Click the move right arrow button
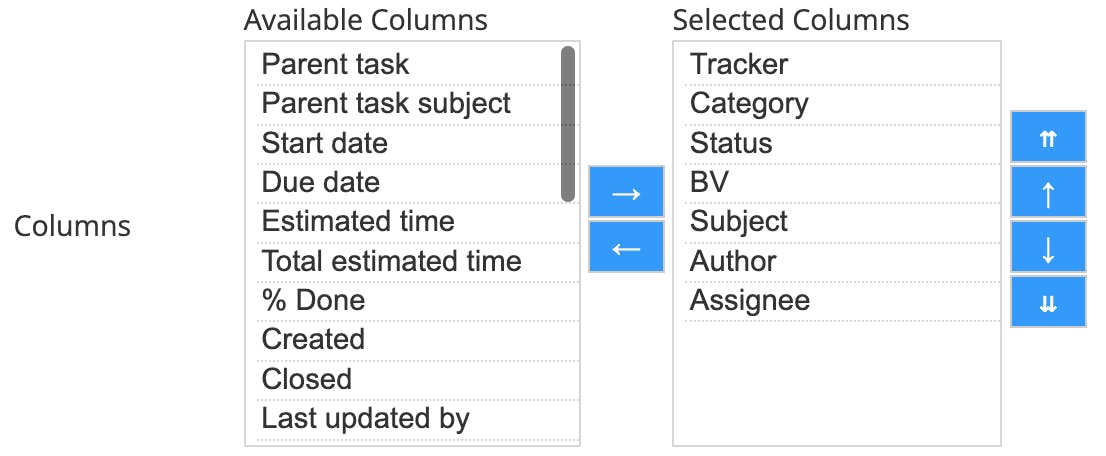The height and width of the screenshot is (456, 1106). pos(626,193)
